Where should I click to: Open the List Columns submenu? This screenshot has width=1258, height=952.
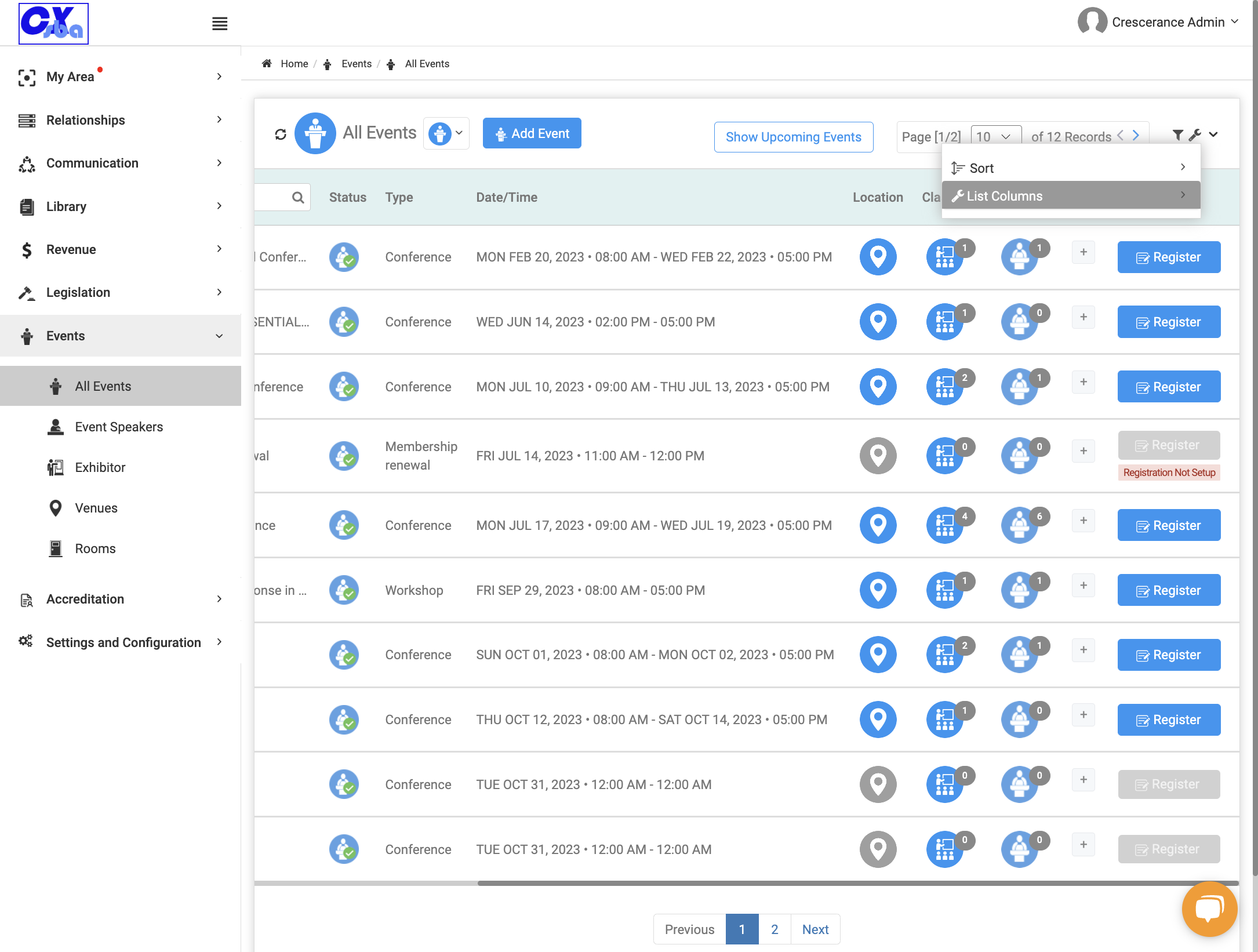pyautogui.click(x=1070, y=196)
